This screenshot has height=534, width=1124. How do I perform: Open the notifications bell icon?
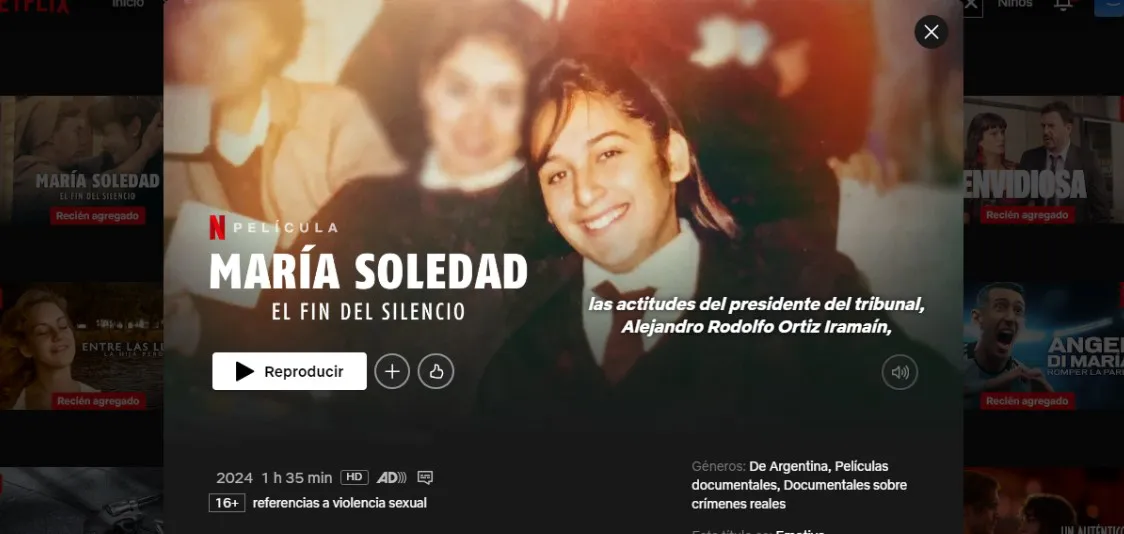coord(1063,4)
